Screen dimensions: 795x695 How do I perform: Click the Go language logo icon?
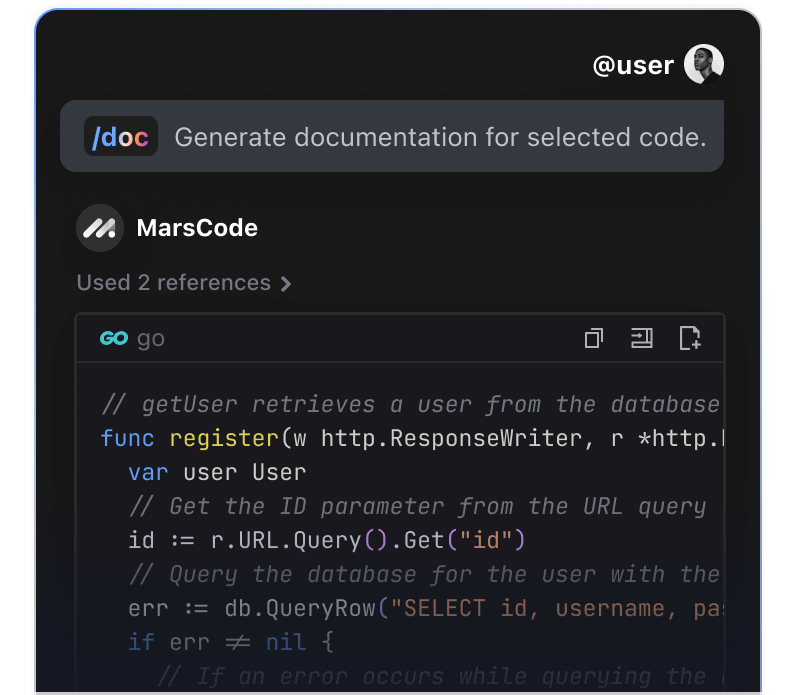114,338
